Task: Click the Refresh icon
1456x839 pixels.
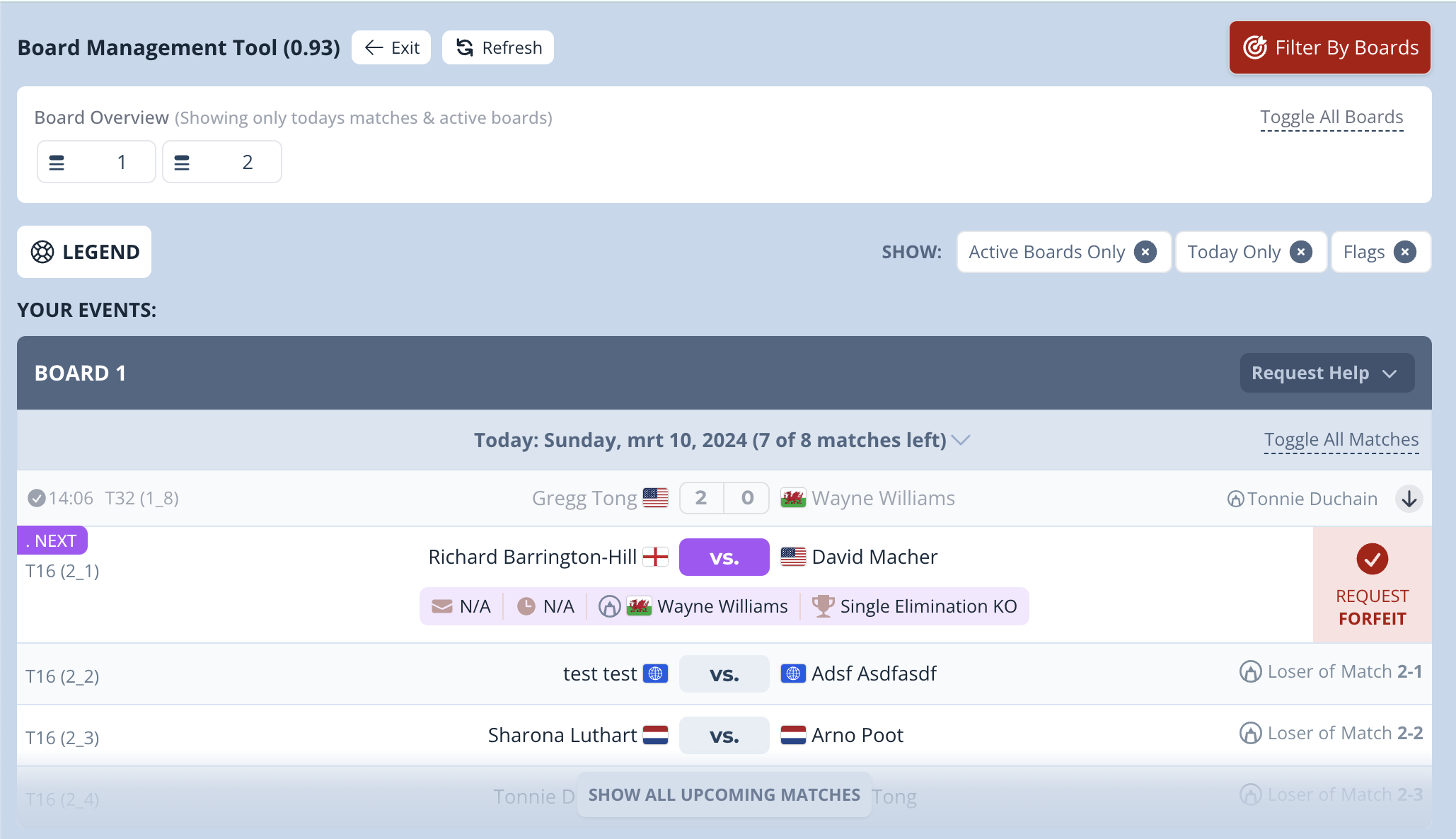Action: pos(463,47)
